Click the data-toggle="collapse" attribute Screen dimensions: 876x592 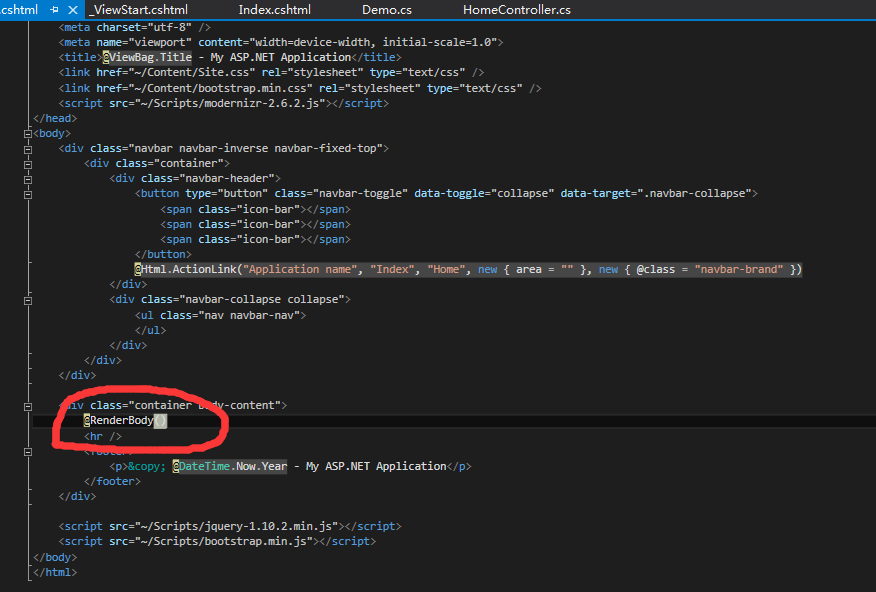tap(484, 193)
